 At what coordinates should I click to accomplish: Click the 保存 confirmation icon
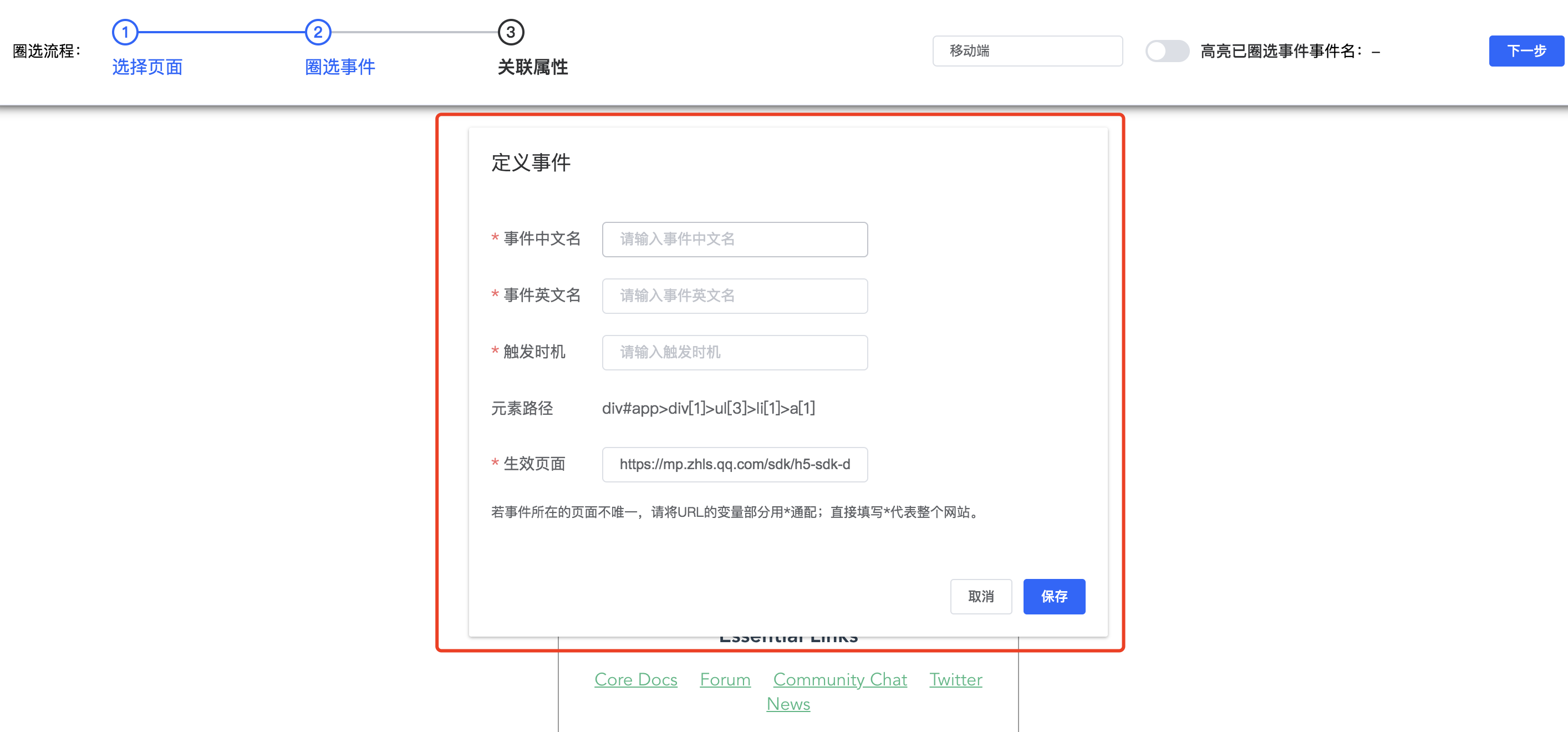point(1053,596)
